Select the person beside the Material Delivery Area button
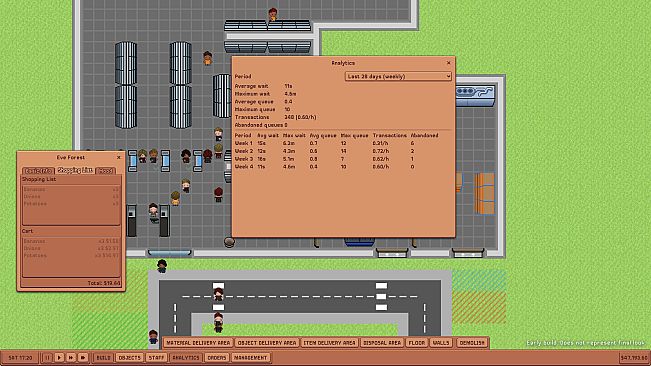 point(153,337)
